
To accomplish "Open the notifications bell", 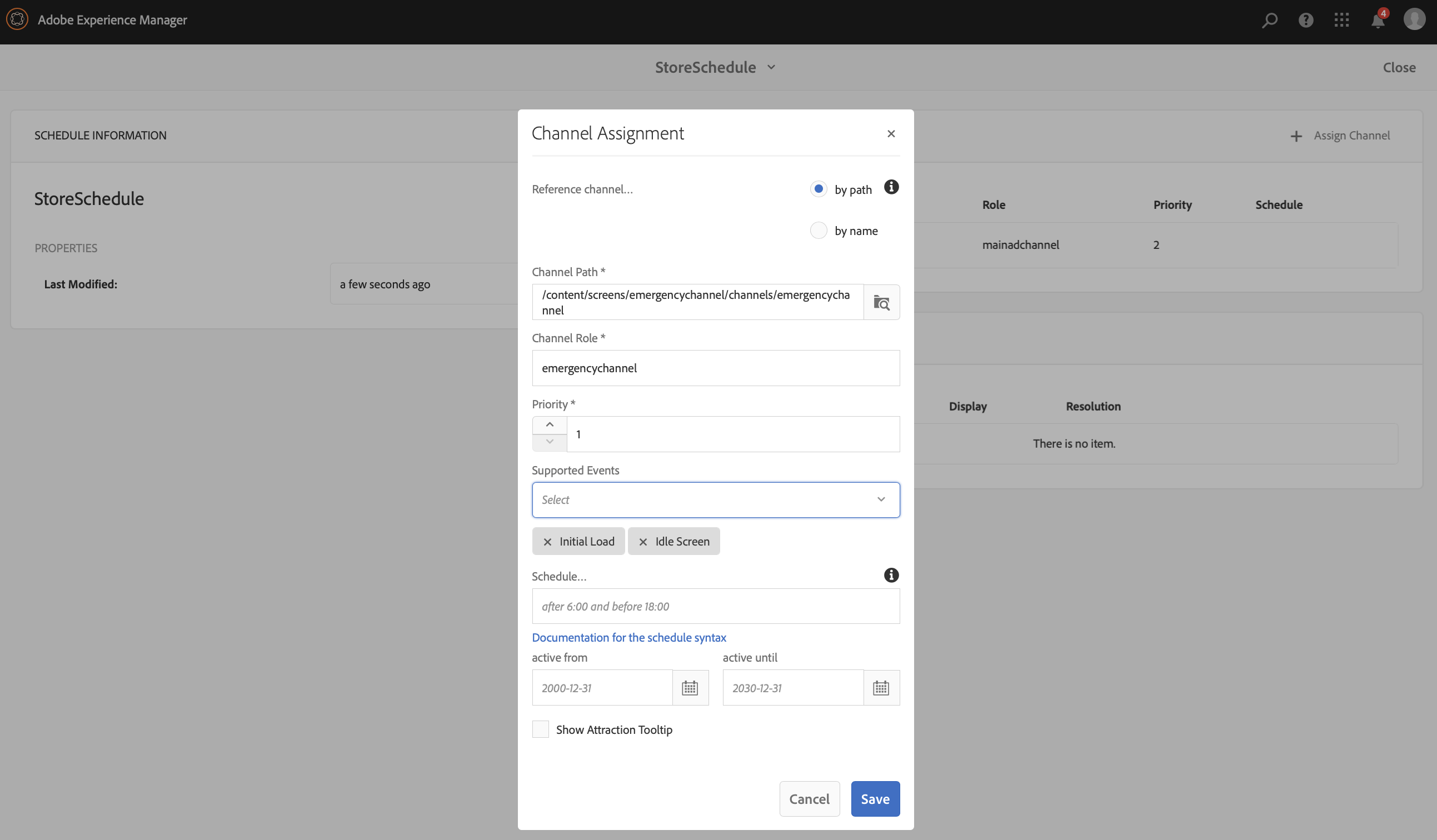I will point(1377,21).
